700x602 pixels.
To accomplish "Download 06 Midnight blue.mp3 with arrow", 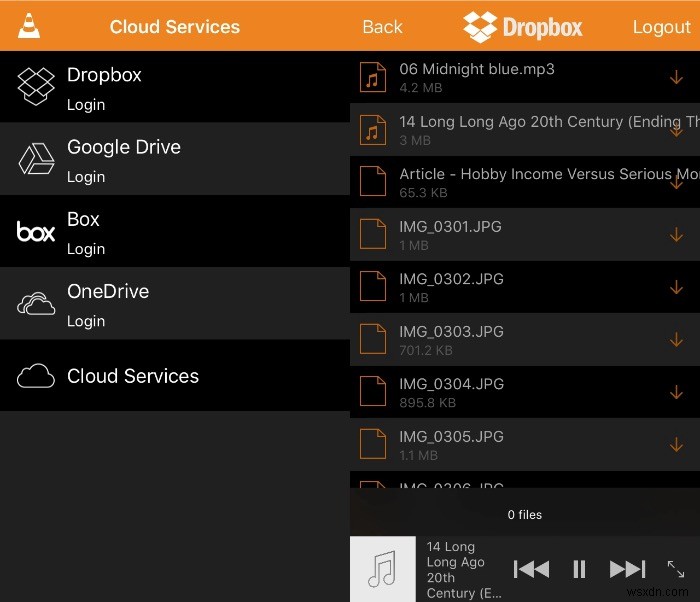I will tap(676, 77).
